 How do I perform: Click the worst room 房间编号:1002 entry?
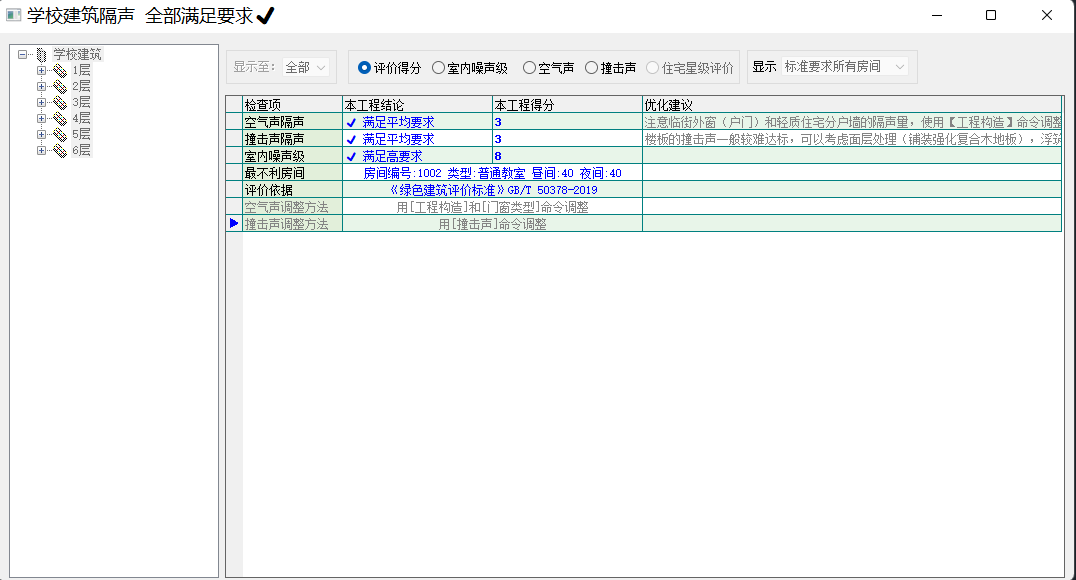(x=491, y=173)
